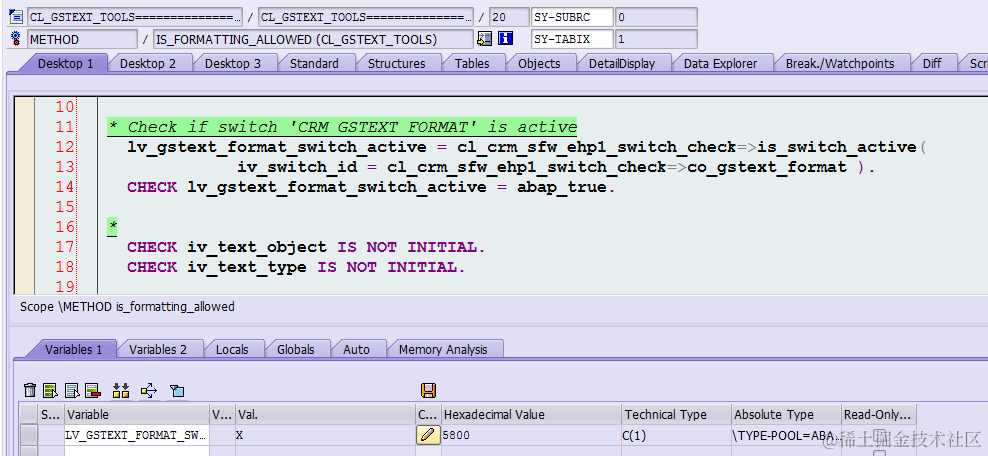Open the Memory Analysis tab
Screen dimensions: 988x456
[x=443, y=349]
